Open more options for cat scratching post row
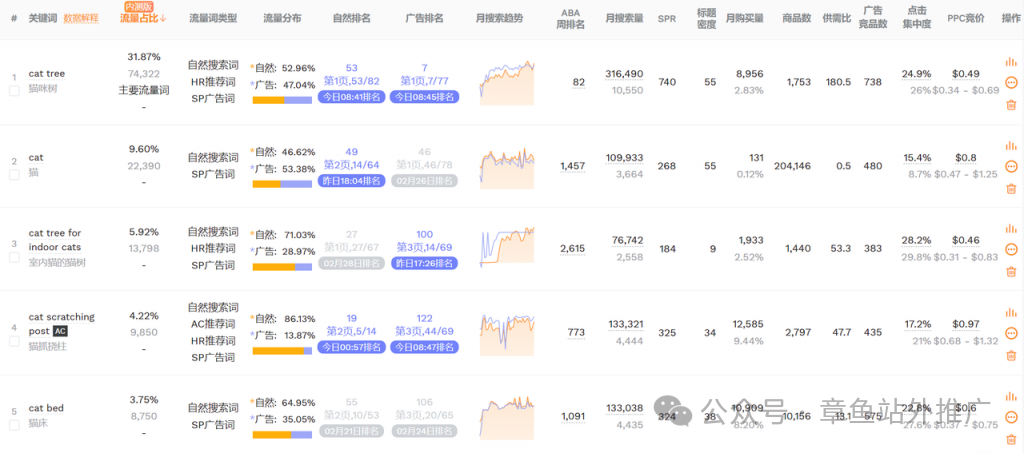1024x453 pixels. click(x=1011, y=333)
